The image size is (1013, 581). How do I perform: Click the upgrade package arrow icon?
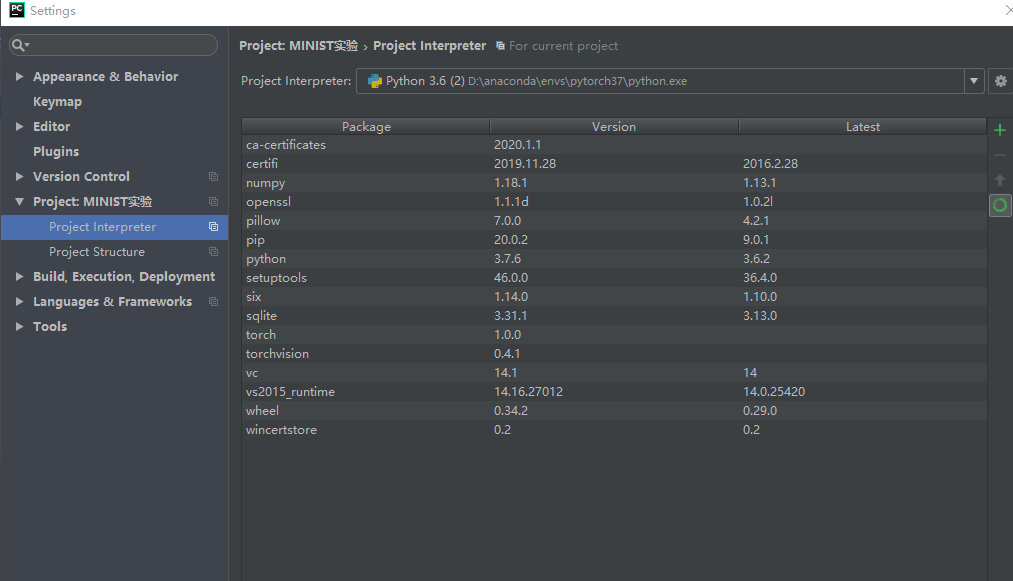pyautogui.click(x=1000, y=180)
